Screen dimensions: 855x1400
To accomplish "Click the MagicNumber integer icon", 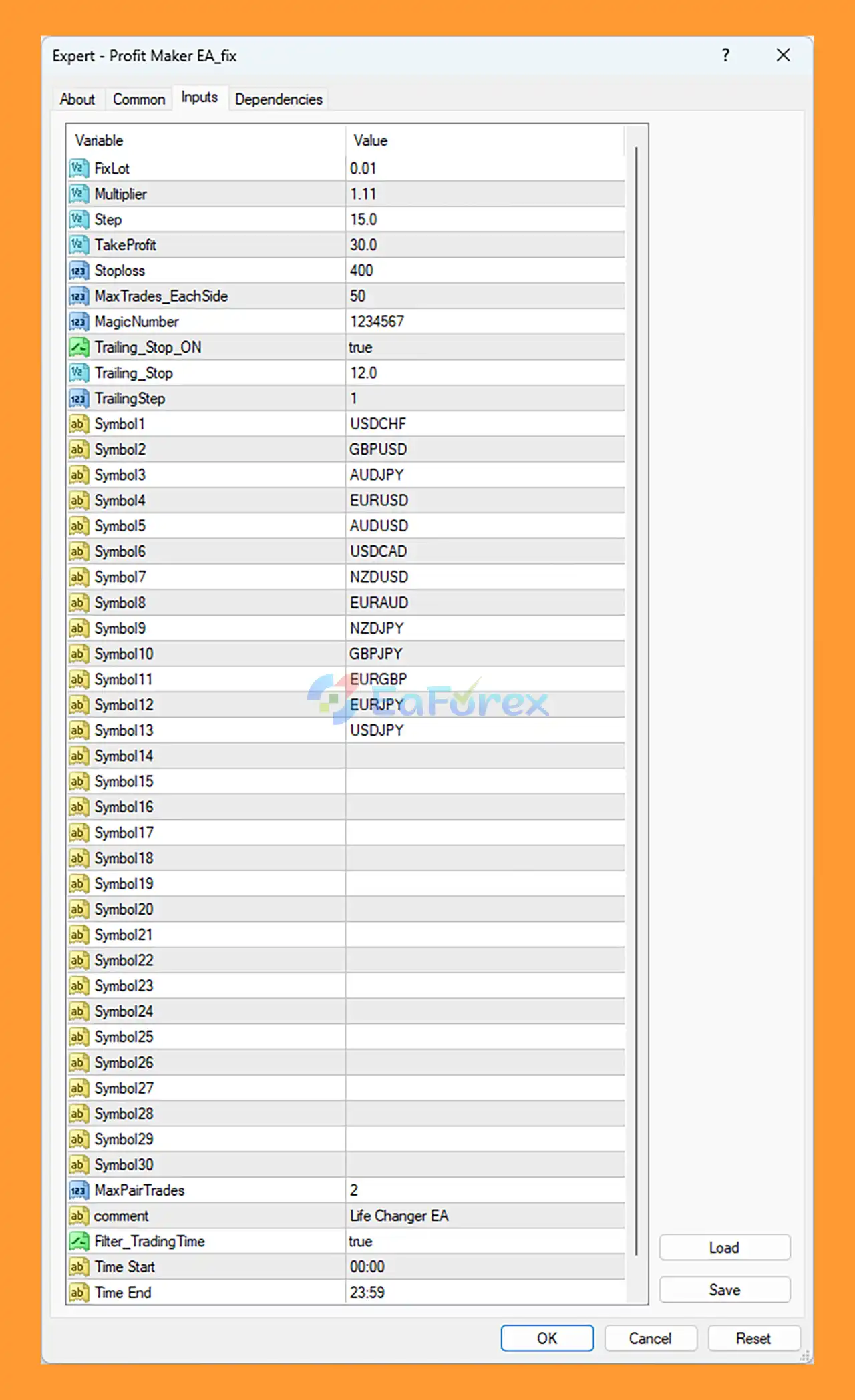I will (79, 322).
